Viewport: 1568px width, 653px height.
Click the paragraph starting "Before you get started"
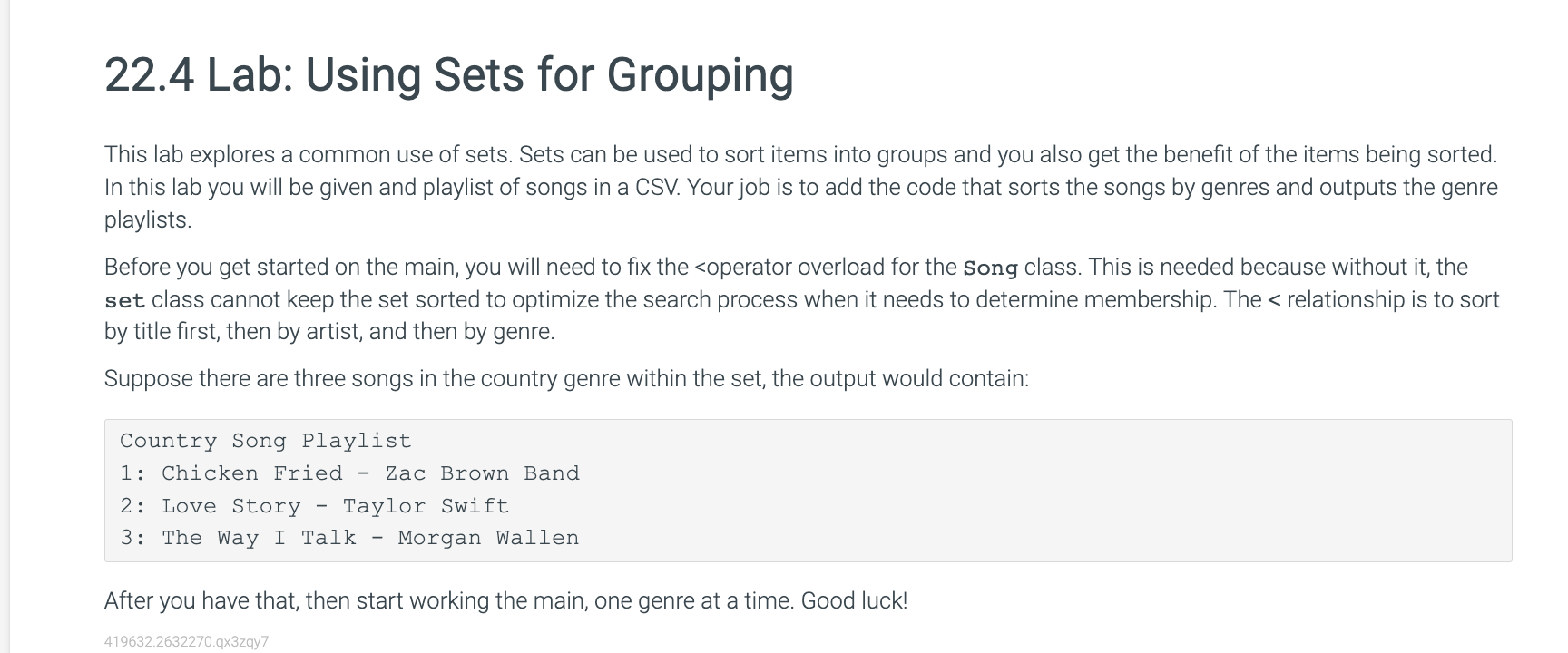[x=799, y=299]
